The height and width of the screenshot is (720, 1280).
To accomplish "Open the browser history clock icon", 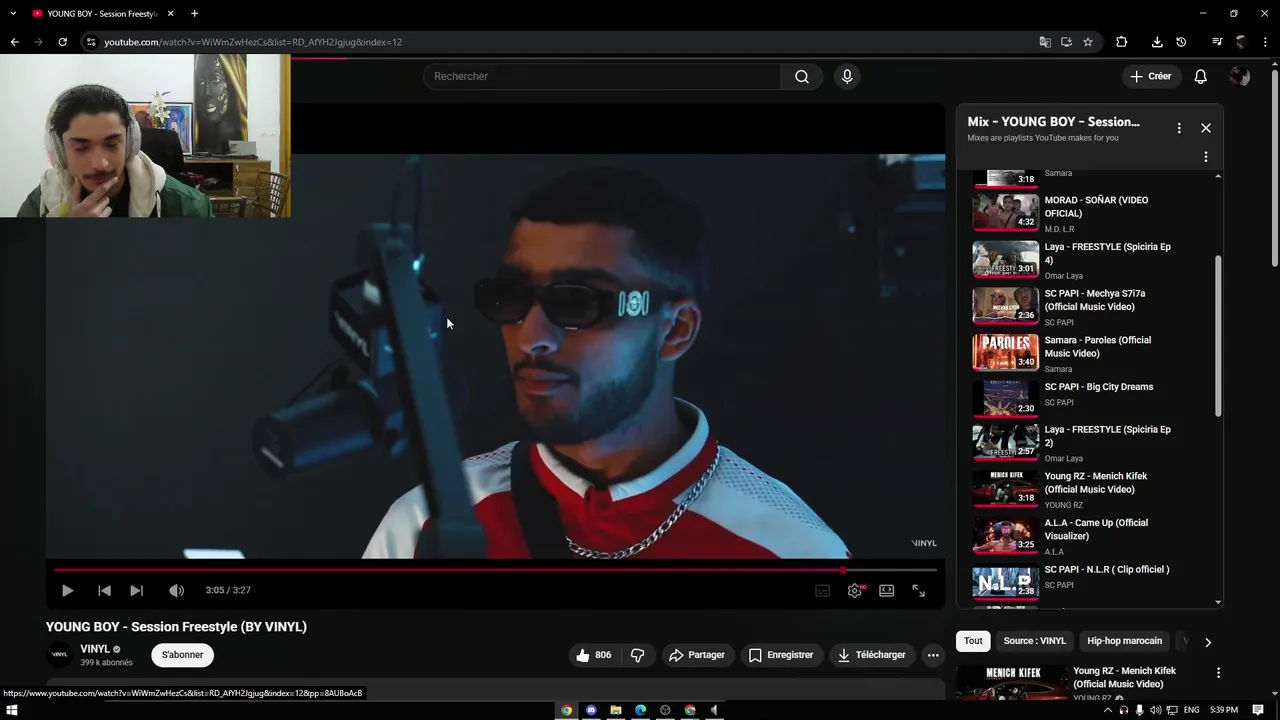I will (1181, 42).
